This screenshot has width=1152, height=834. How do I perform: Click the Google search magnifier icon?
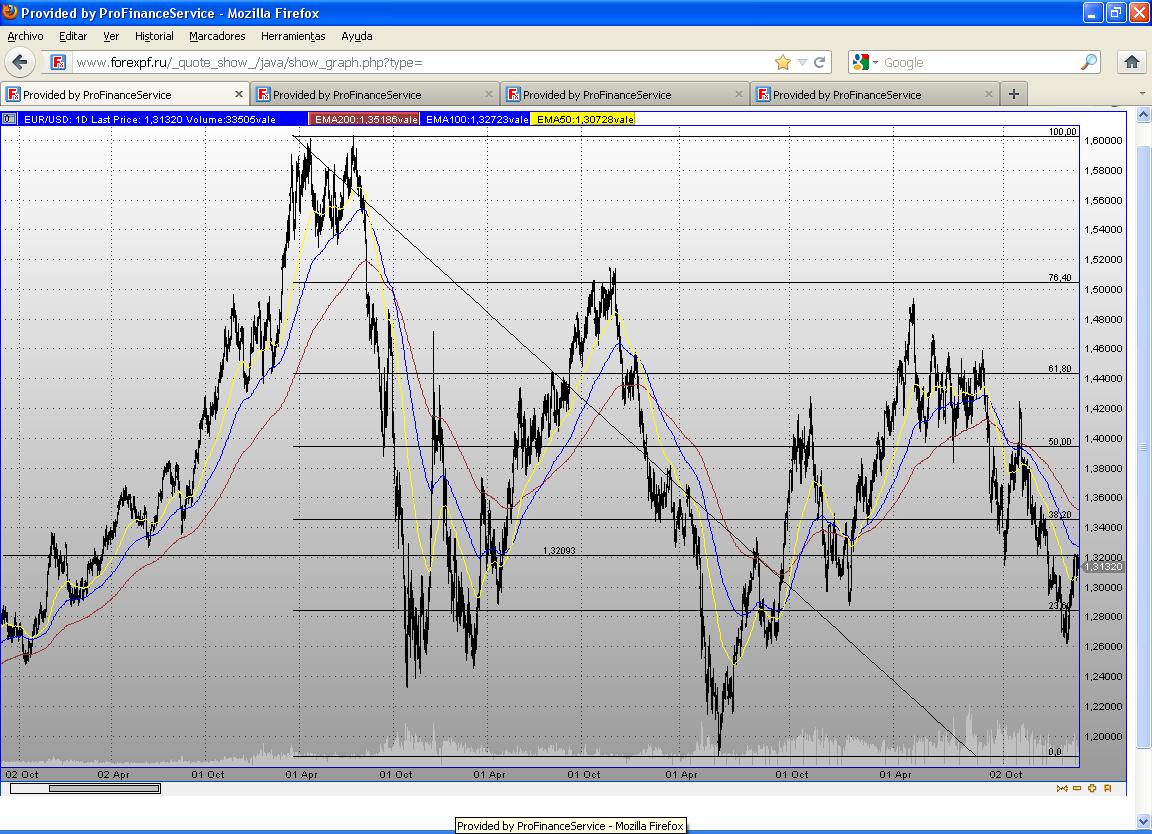1089,62
